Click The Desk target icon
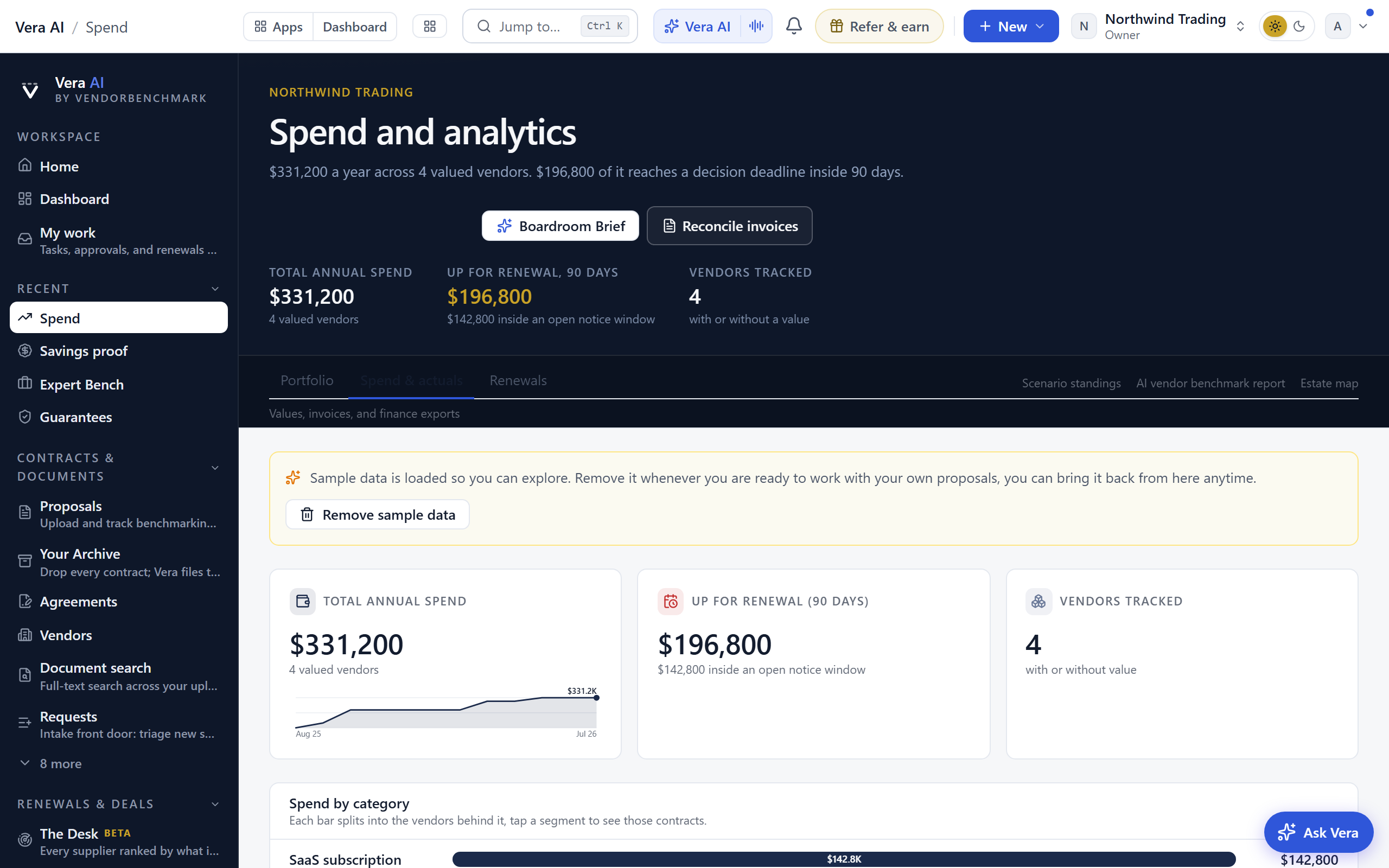This screenshot has height=868, width=1389. (24, 840)
